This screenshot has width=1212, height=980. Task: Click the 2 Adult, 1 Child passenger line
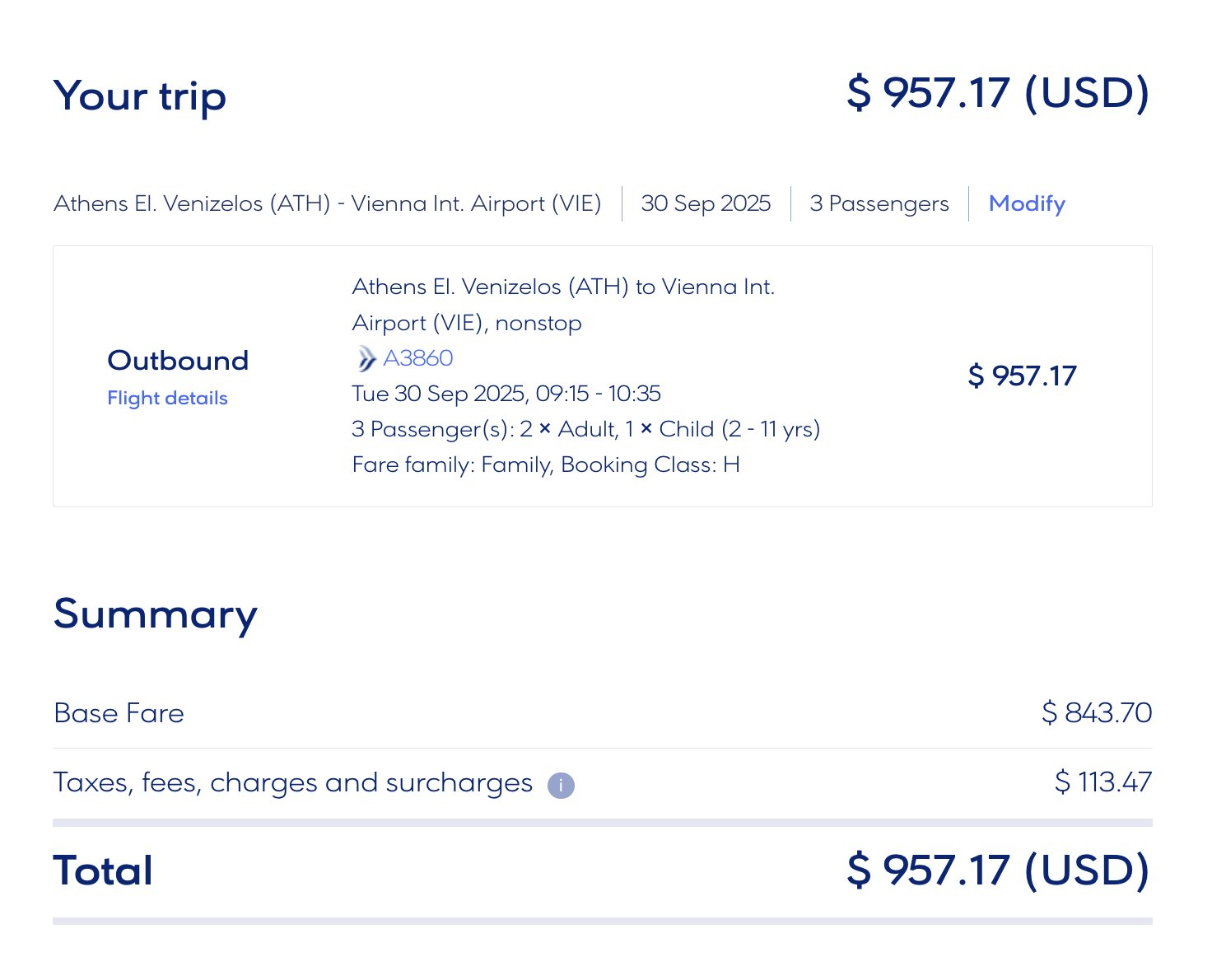tap(585, 429)
